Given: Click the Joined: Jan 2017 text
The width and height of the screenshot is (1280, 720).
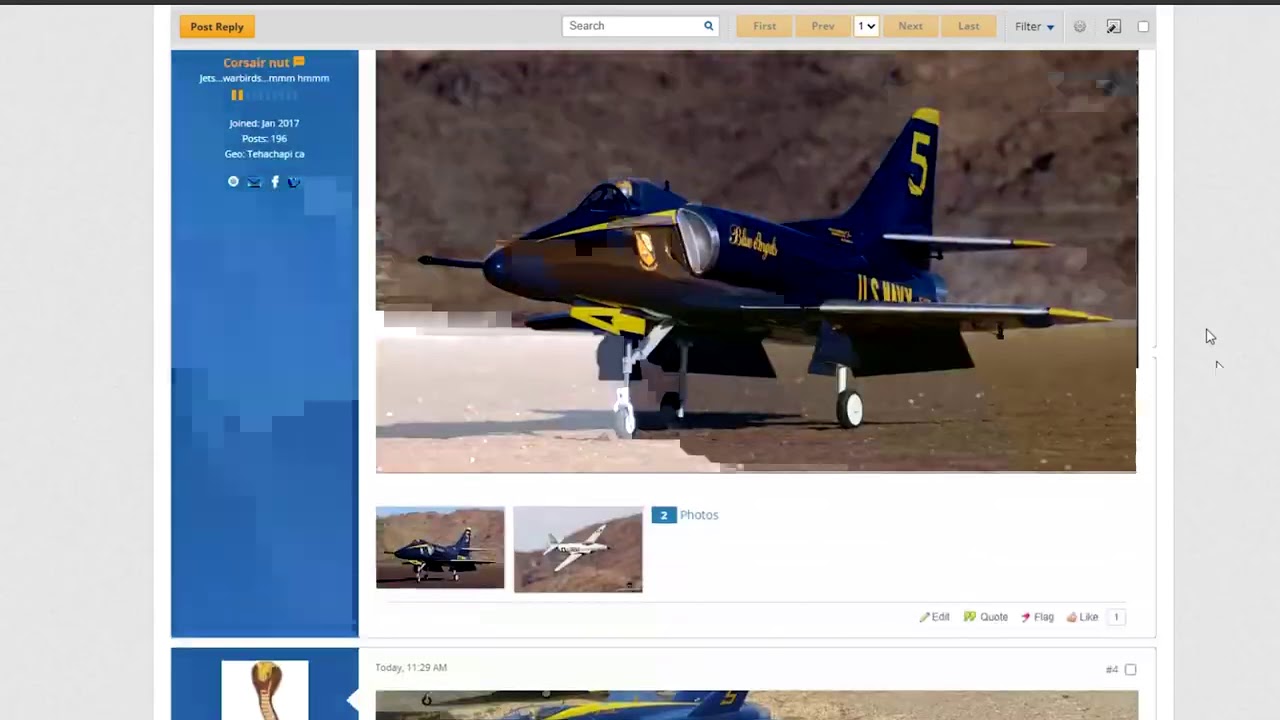Looking at the screenshot, I should [264, 123].
